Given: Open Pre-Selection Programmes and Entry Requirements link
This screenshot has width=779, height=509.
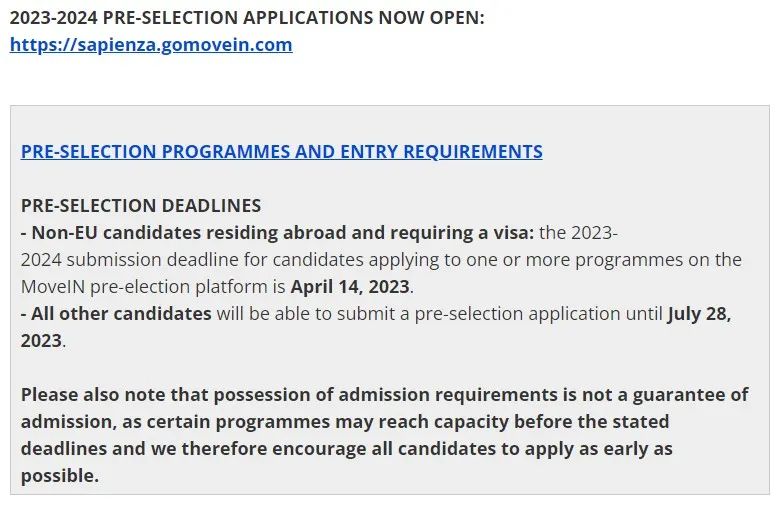Looking at the screenshot, I should [281, 151].
